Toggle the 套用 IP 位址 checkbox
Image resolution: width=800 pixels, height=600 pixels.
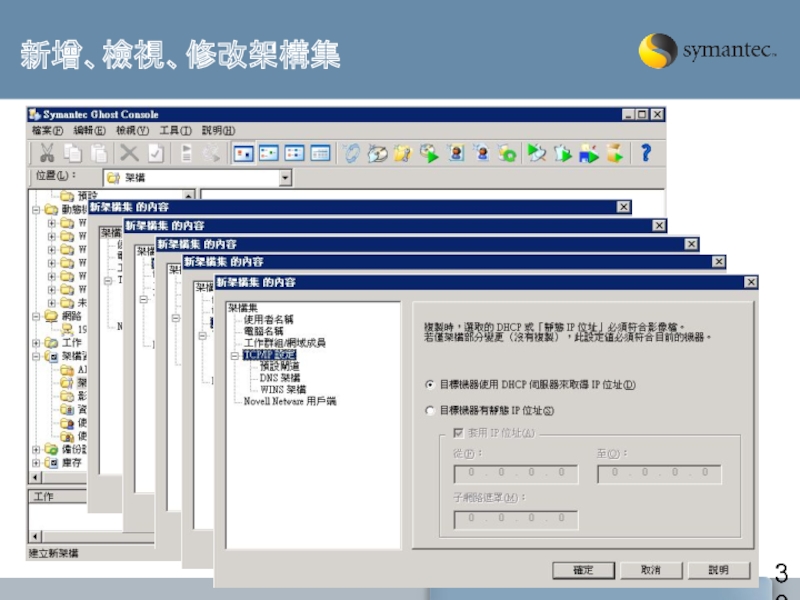(x=458, y=433)
